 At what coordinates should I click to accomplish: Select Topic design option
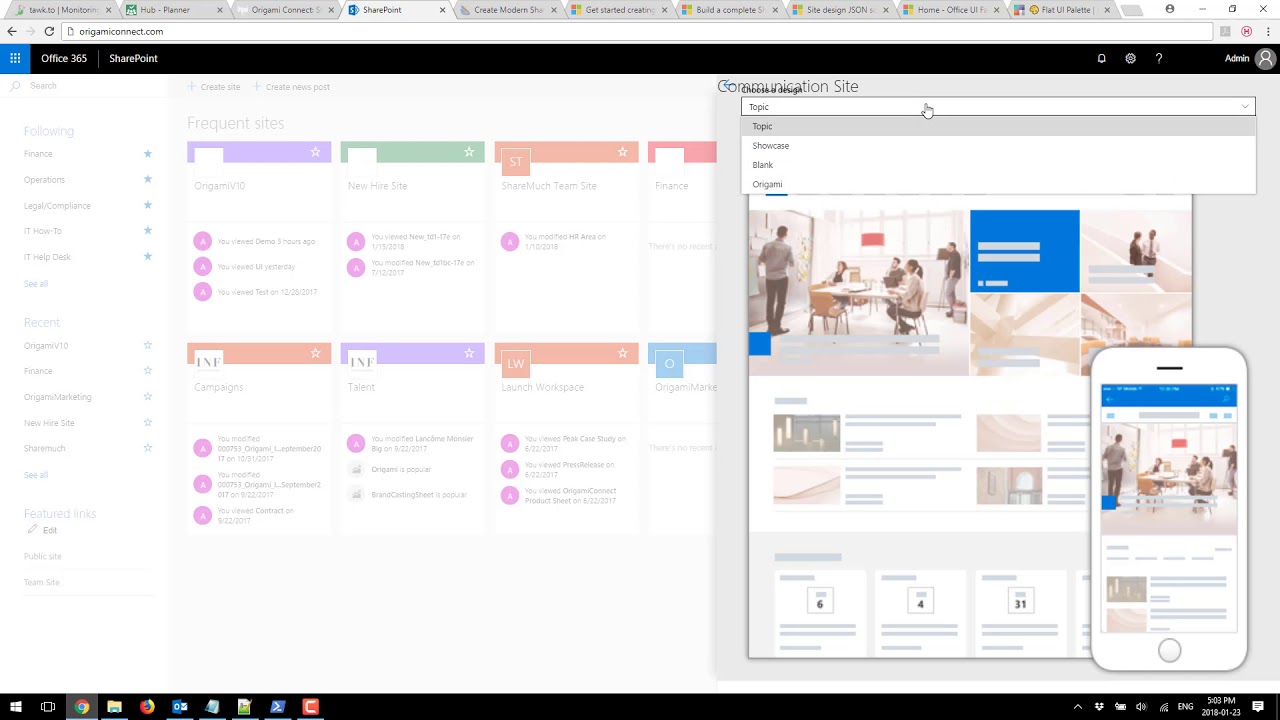[x=998, y=126]
